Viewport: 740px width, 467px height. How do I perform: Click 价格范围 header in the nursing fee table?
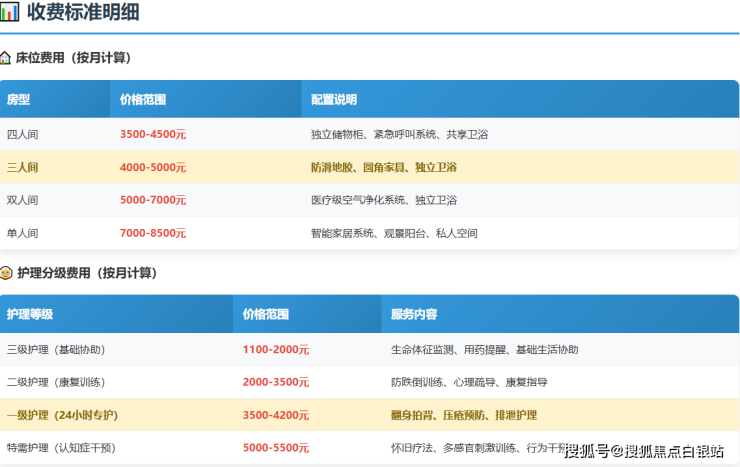266,314
